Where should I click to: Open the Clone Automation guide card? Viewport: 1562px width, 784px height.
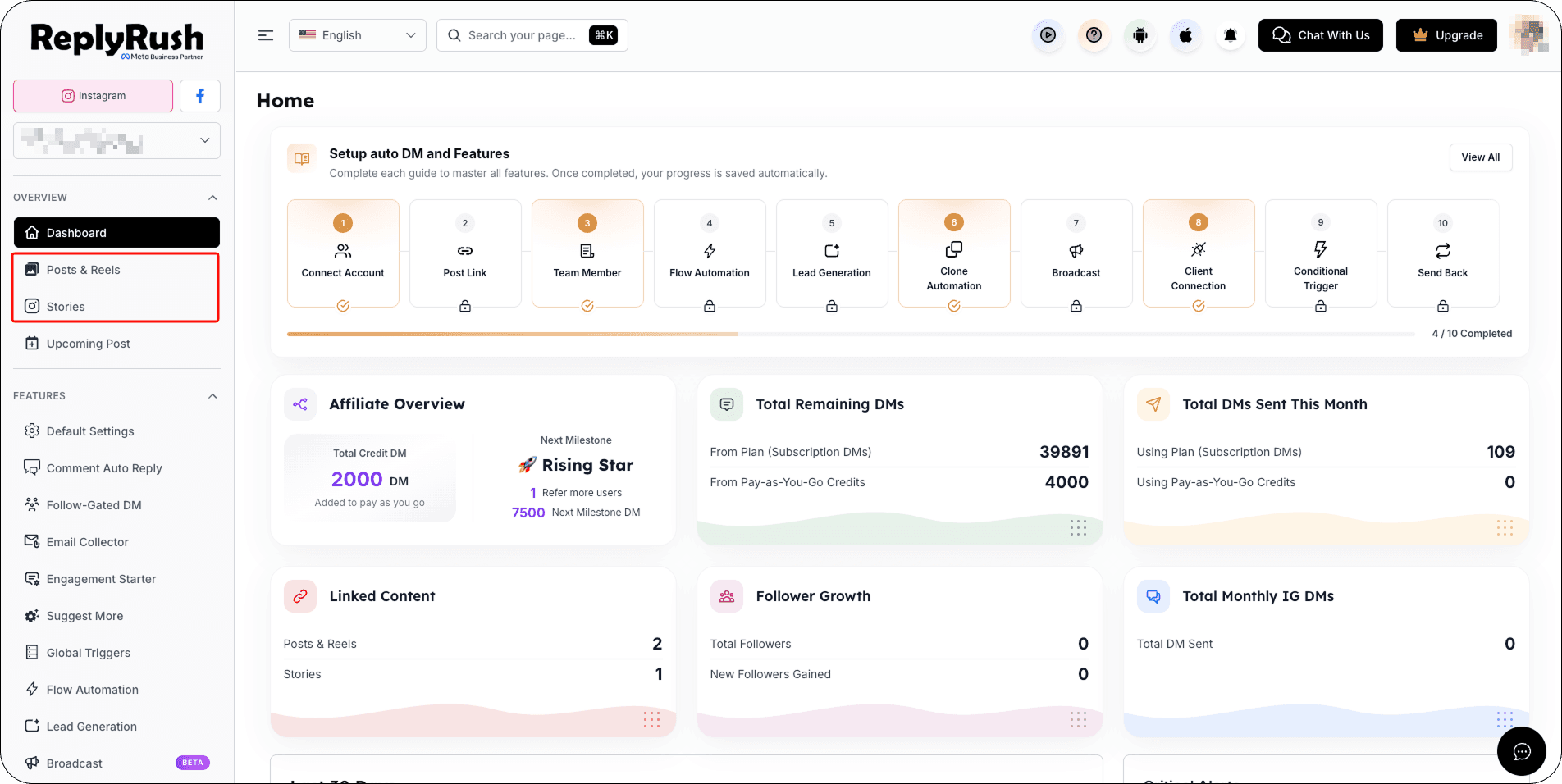[x=954, y=253]
